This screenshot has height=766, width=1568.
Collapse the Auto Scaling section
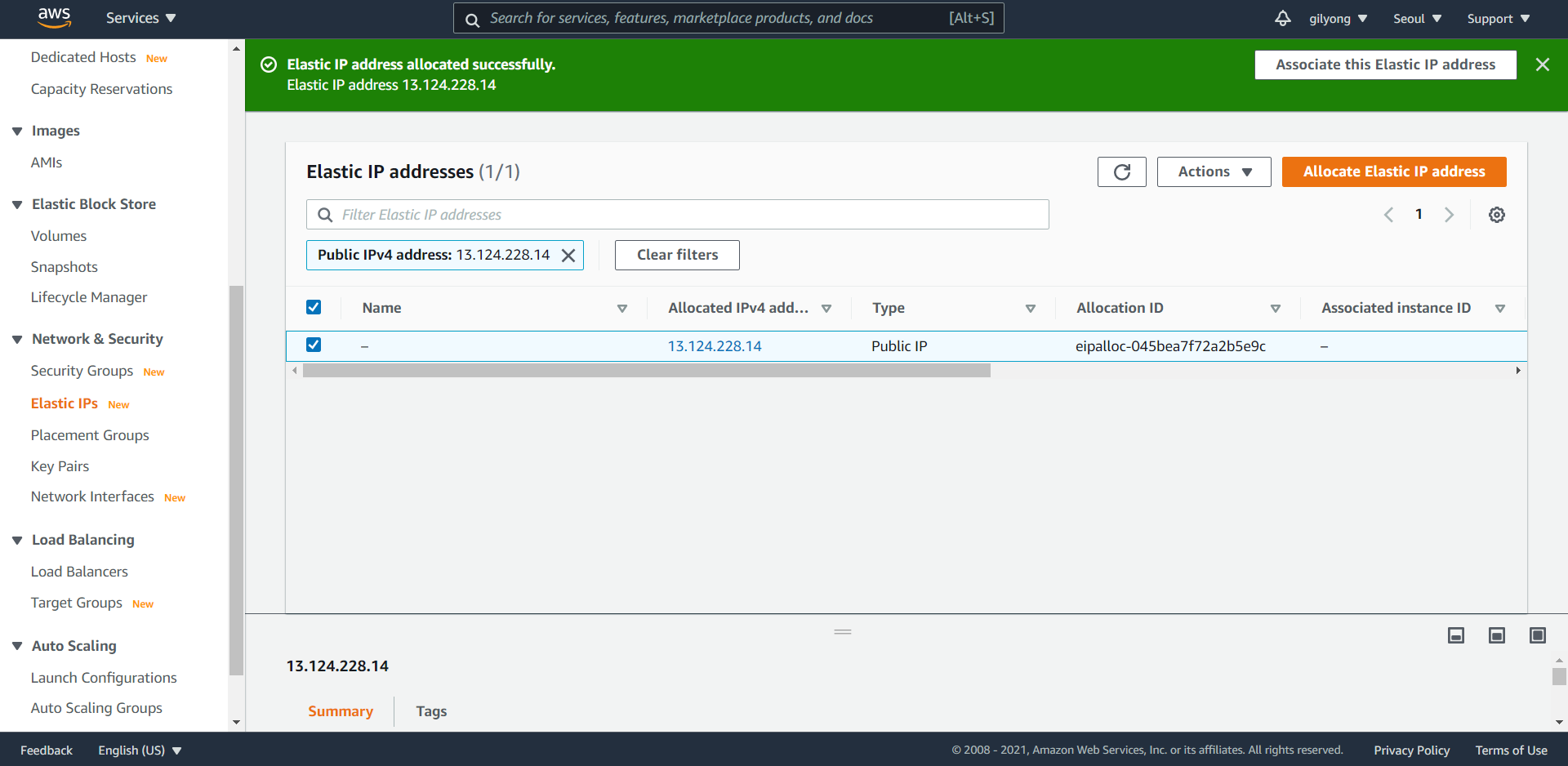[x=17, y=646]
